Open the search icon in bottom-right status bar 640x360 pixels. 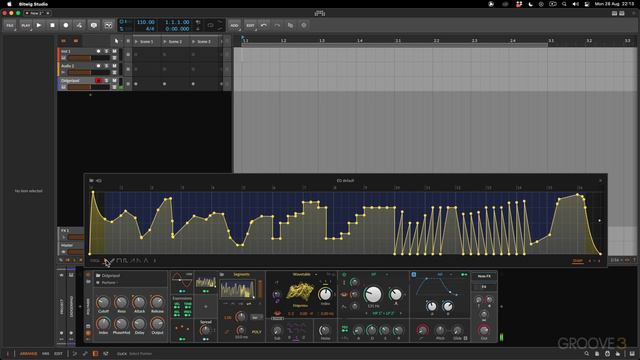click(x=587, y=354)
